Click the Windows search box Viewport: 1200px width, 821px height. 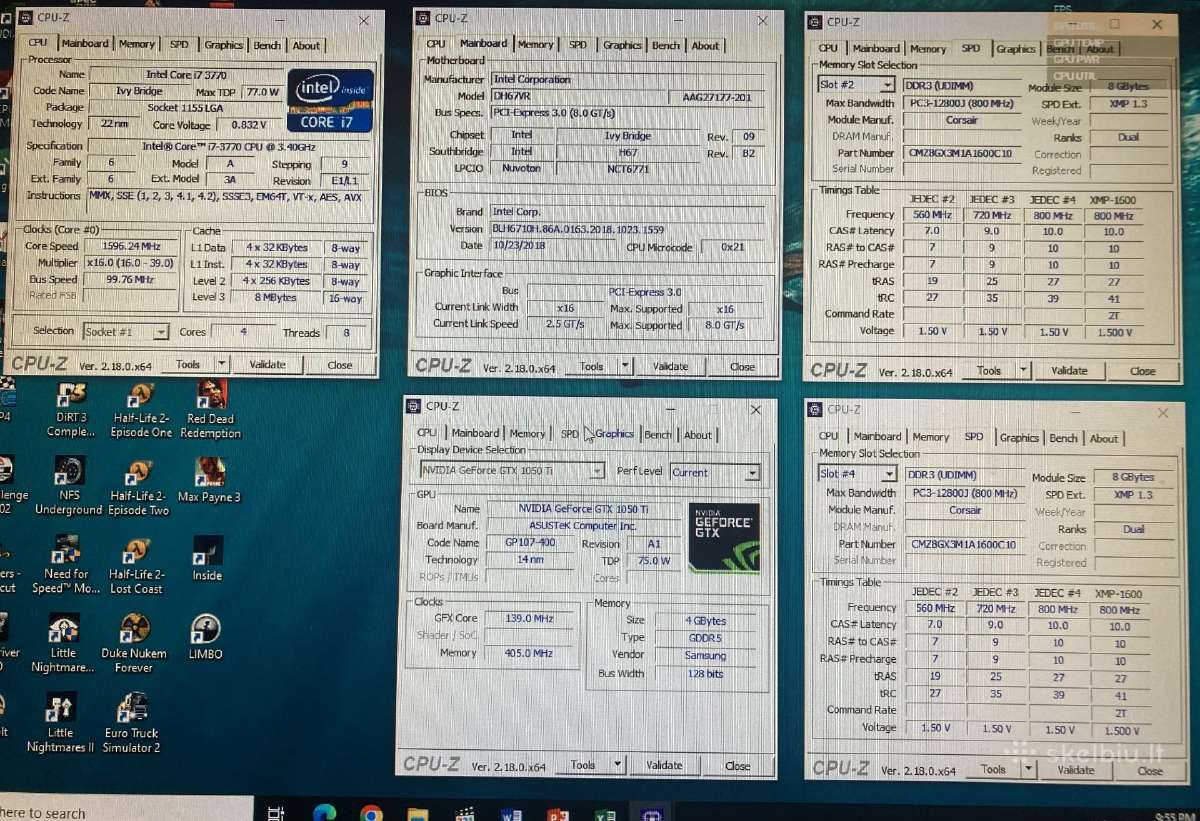pyautogui.click(x=126, y=809)
